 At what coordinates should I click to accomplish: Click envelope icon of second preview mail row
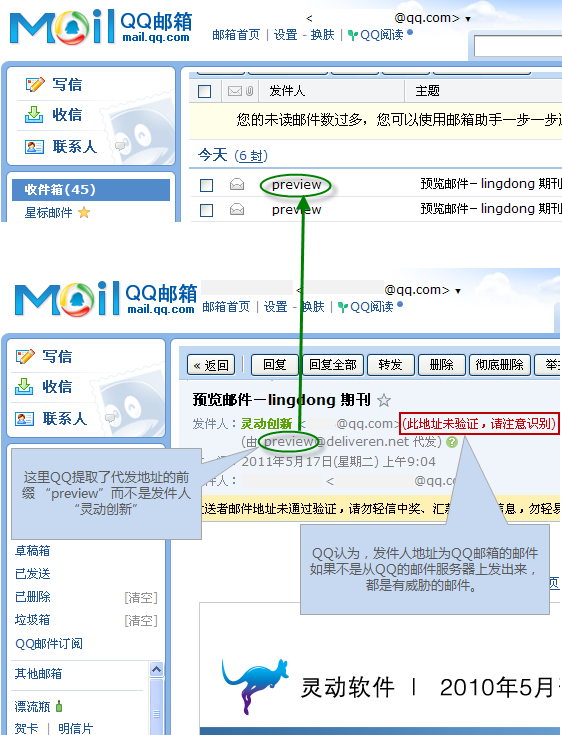(x=237, y=210)
